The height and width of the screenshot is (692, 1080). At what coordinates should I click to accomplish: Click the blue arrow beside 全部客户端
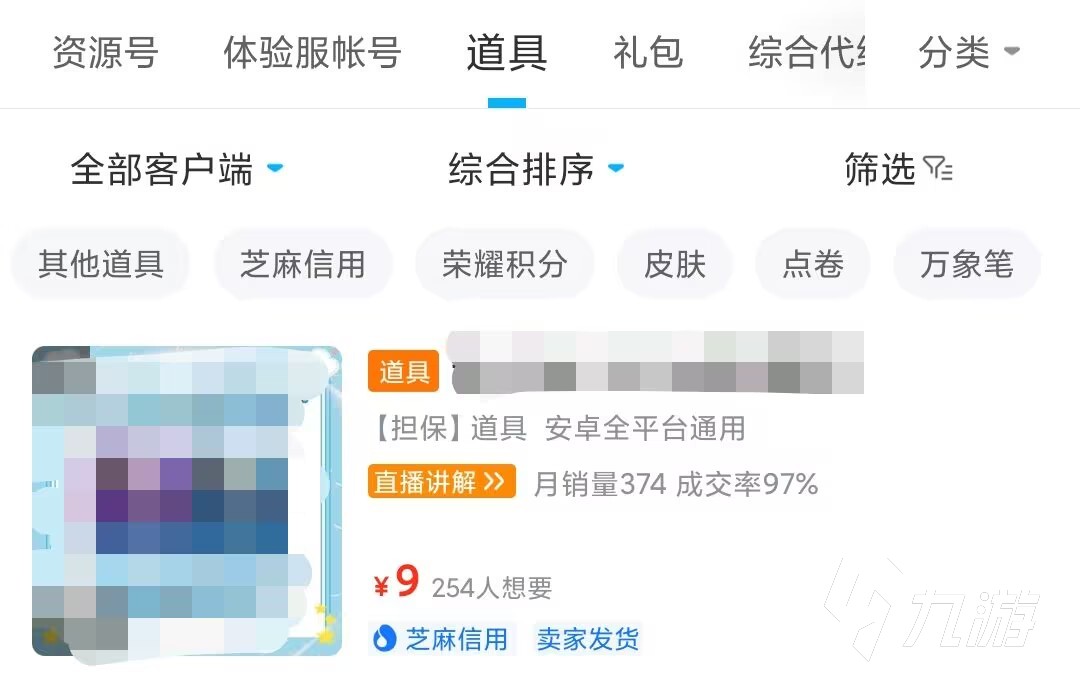pos(275,167)
